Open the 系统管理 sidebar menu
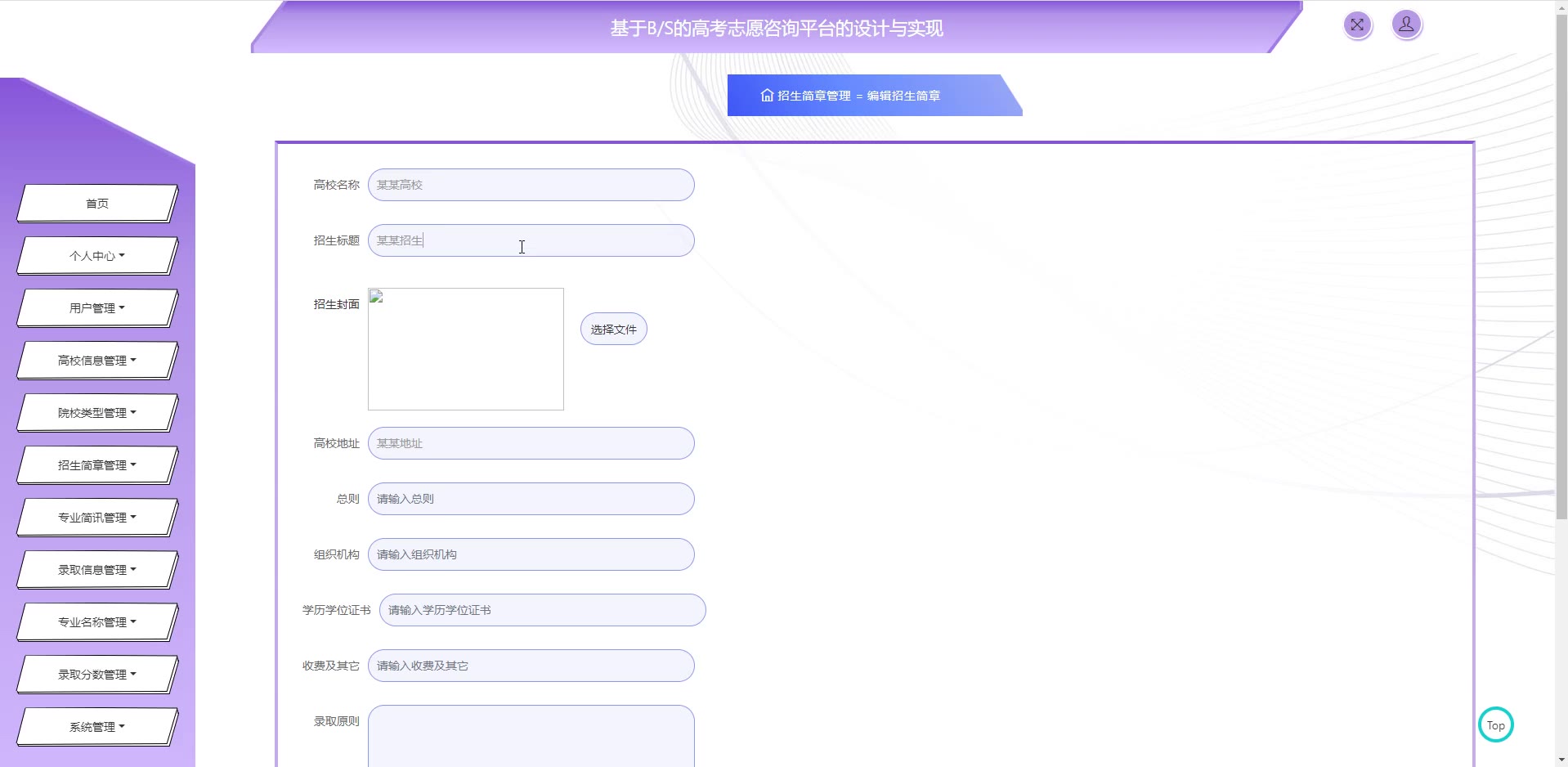Viewport: 1568px width, 767px height. point(97,727)
